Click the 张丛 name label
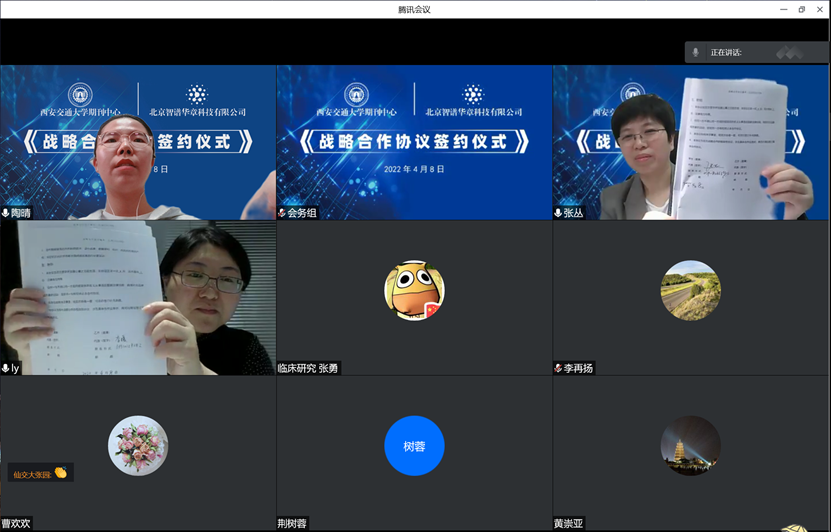Viewport: 831px width, 532px height. (x=573, y=213)
